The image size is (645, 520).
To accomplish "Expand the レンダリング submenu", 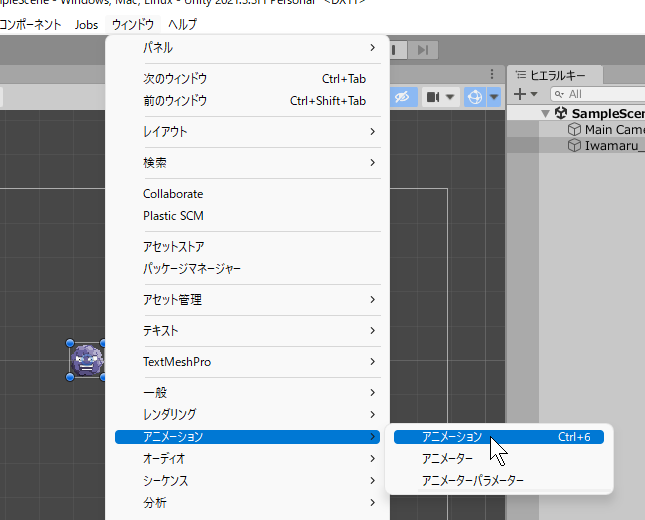I will tap(247, 415).
